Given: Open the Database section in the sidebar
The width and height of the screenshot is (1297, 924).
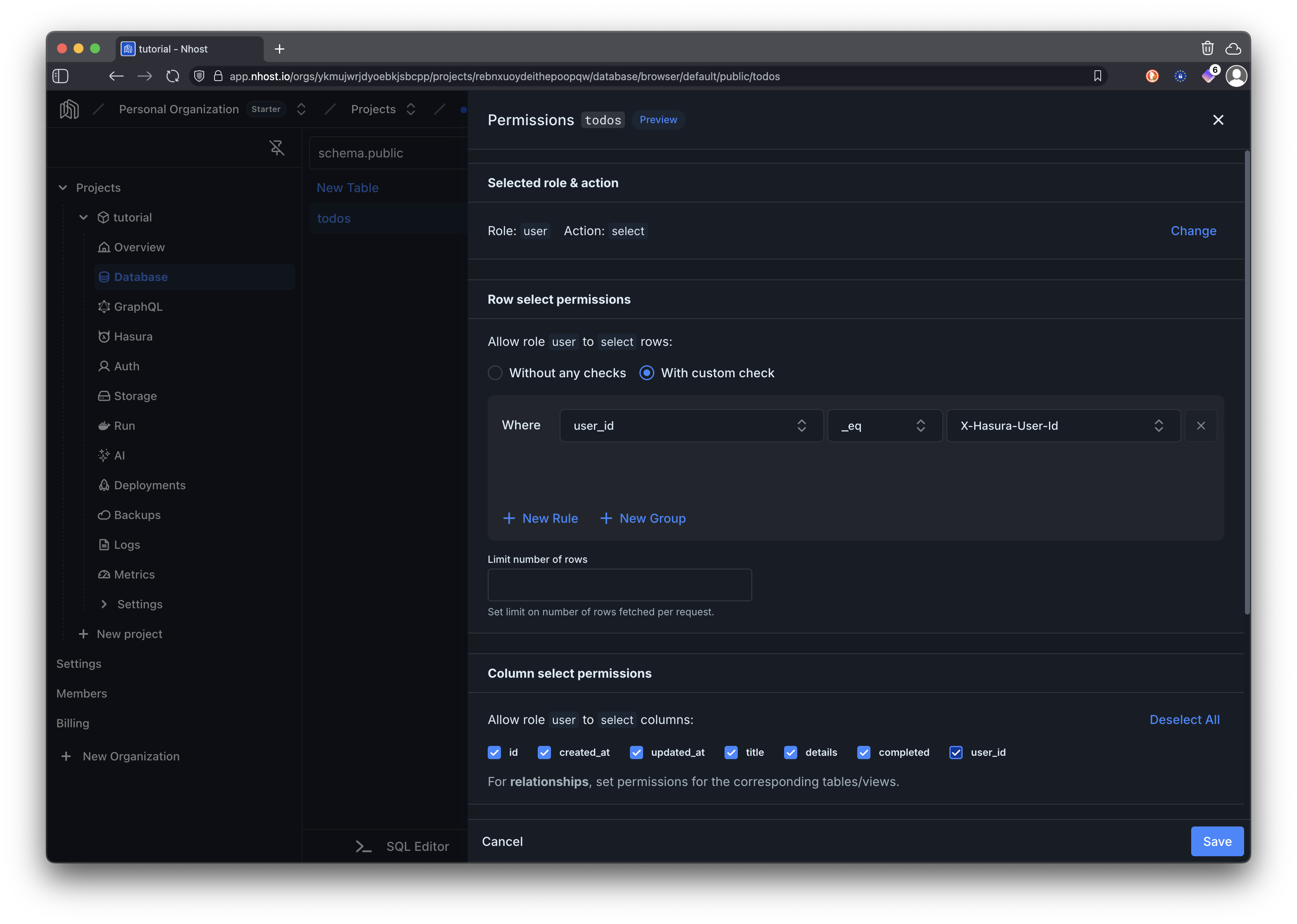Looking at the screenshot, I should pyautogui.click(x=140, y=276).
